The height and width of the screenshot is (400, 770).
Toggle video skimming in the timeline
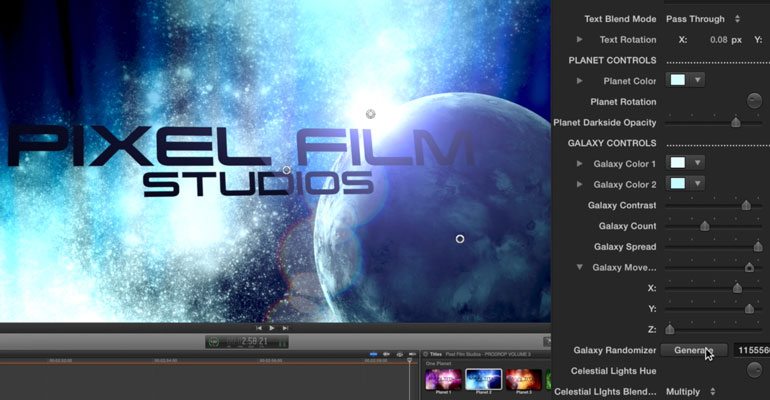click(373, 354)
